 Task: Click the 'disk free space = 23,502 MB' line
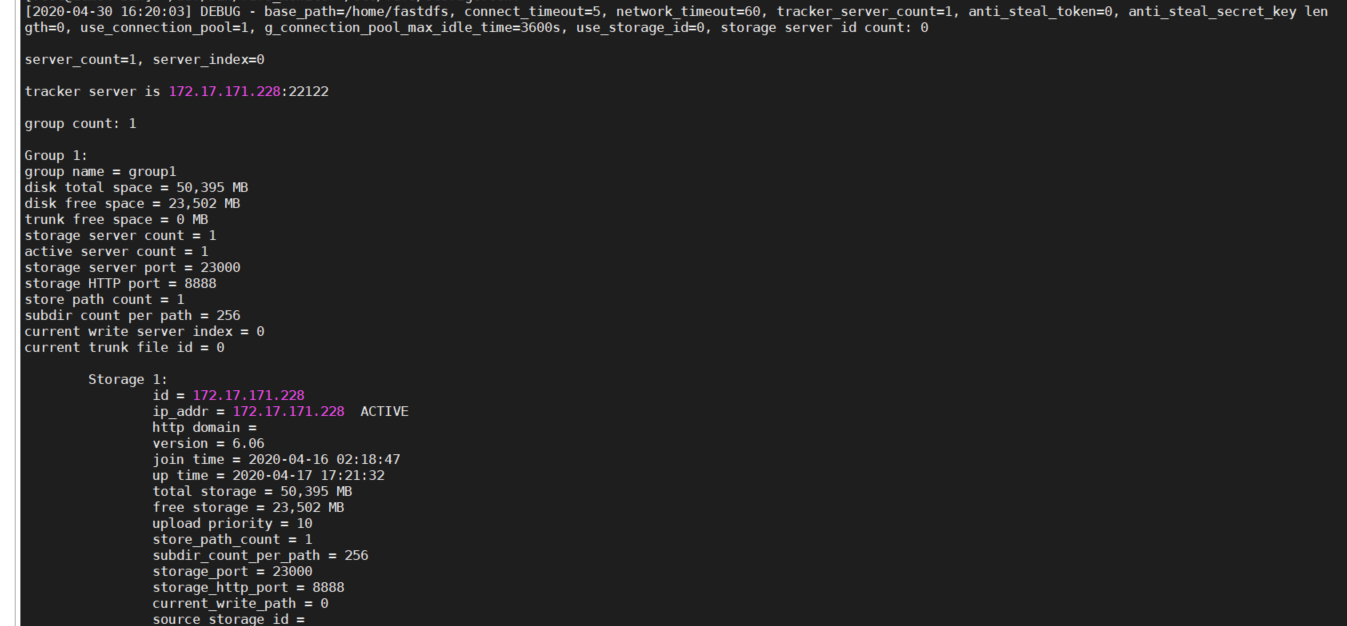point(132,204)
